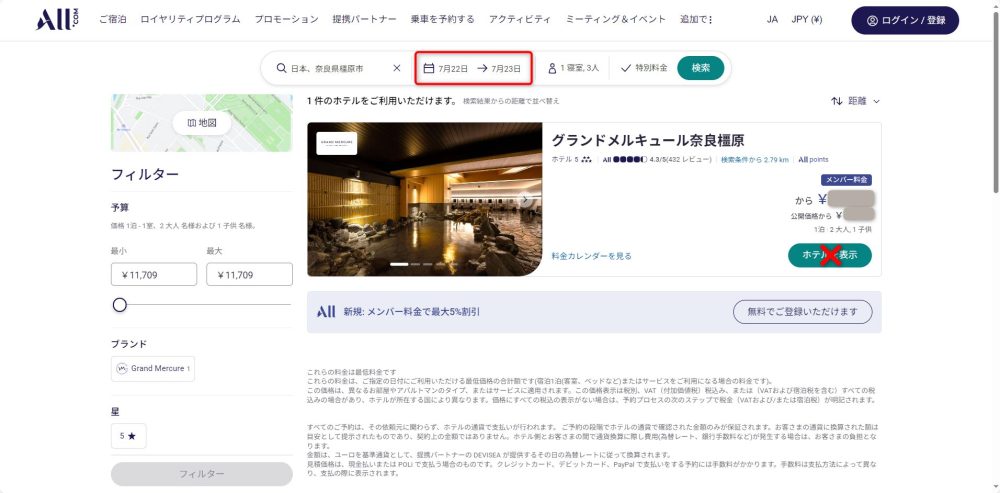Screen dimensions: 1000x493
Task: Click the 最小 price input field
Action: click(154, 274)
